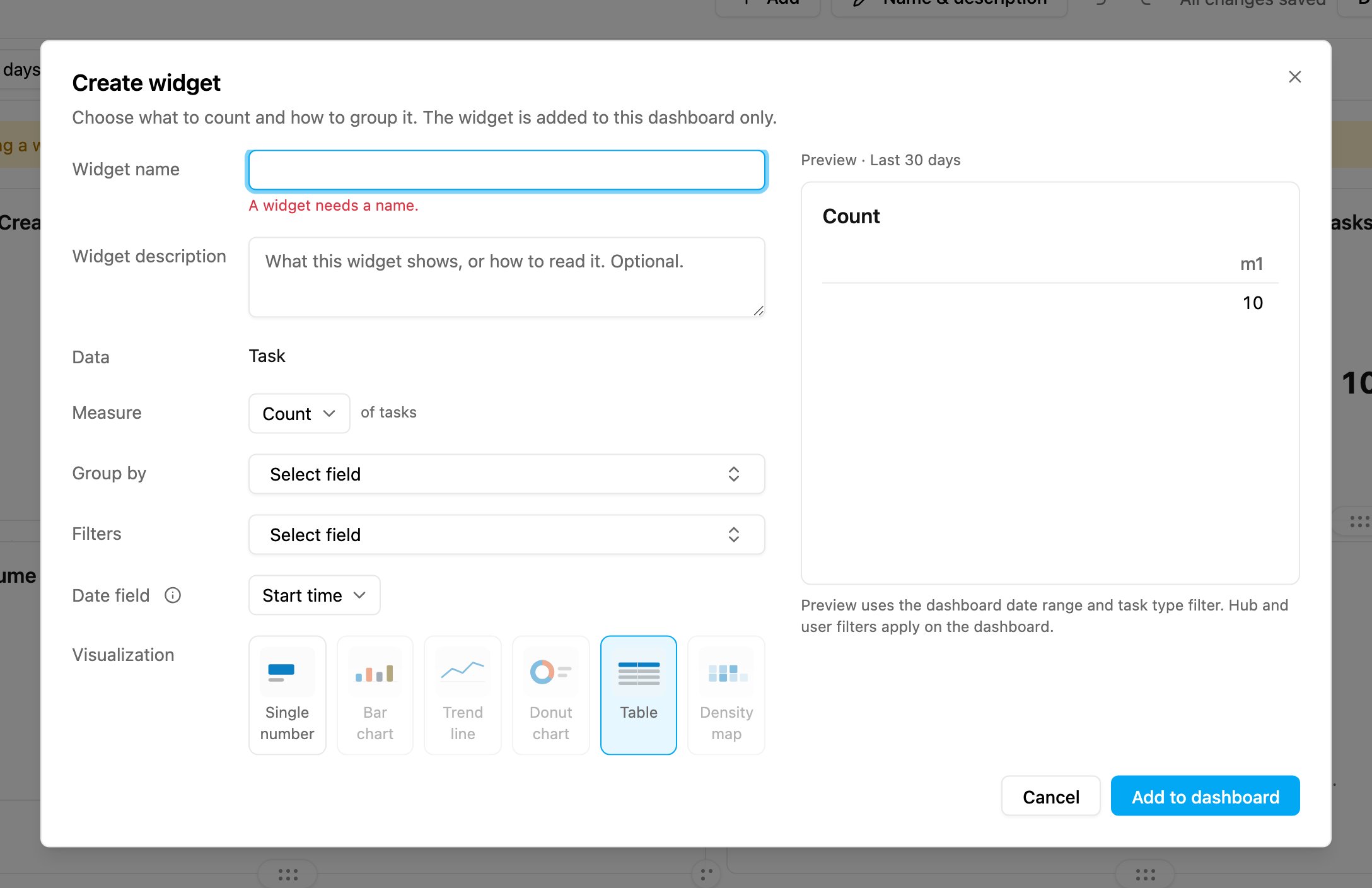Select Donut chart visualization
The image size is (1372, 888).
[x=550, y=695]
